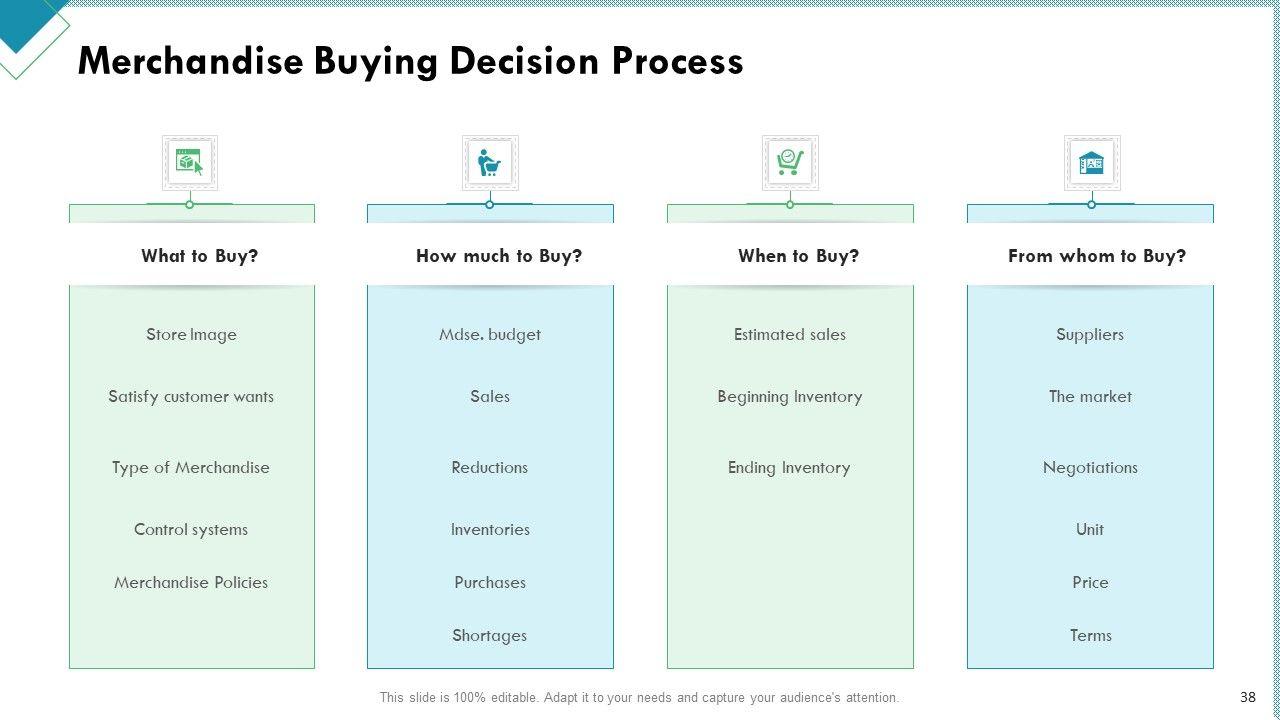Click the supplier store building icon
The height and width of the screenshot is (720, 1280).
[1091, 162]
